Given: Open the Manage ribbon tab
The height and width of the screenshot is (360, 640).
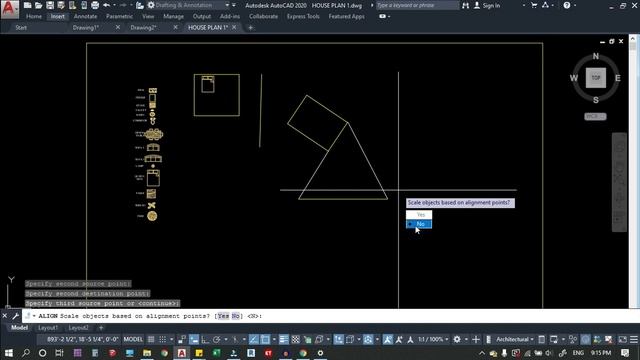Looking at the screenshot, I should [x=173, y=16].
